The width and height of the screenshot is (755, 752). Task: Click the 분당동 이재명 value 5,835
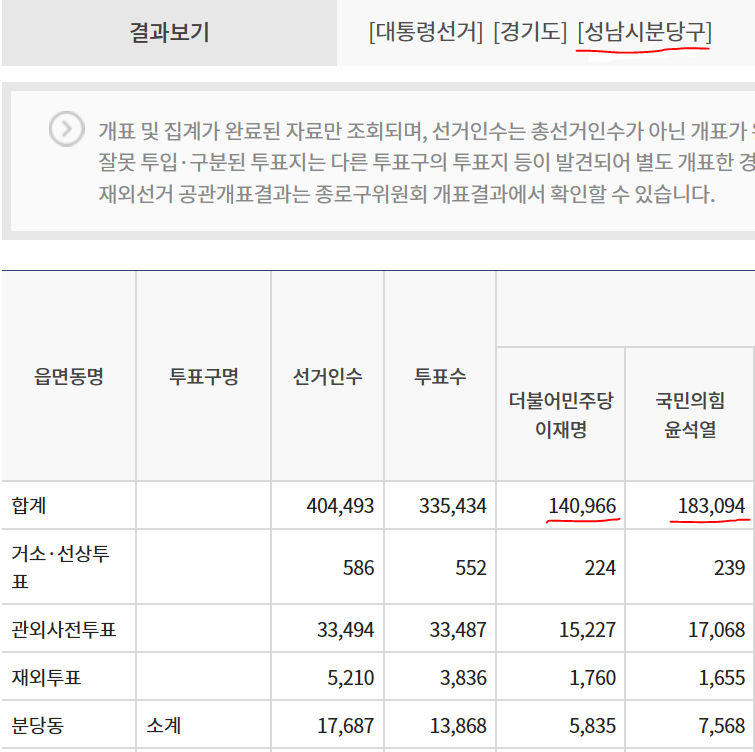[593, 726]
